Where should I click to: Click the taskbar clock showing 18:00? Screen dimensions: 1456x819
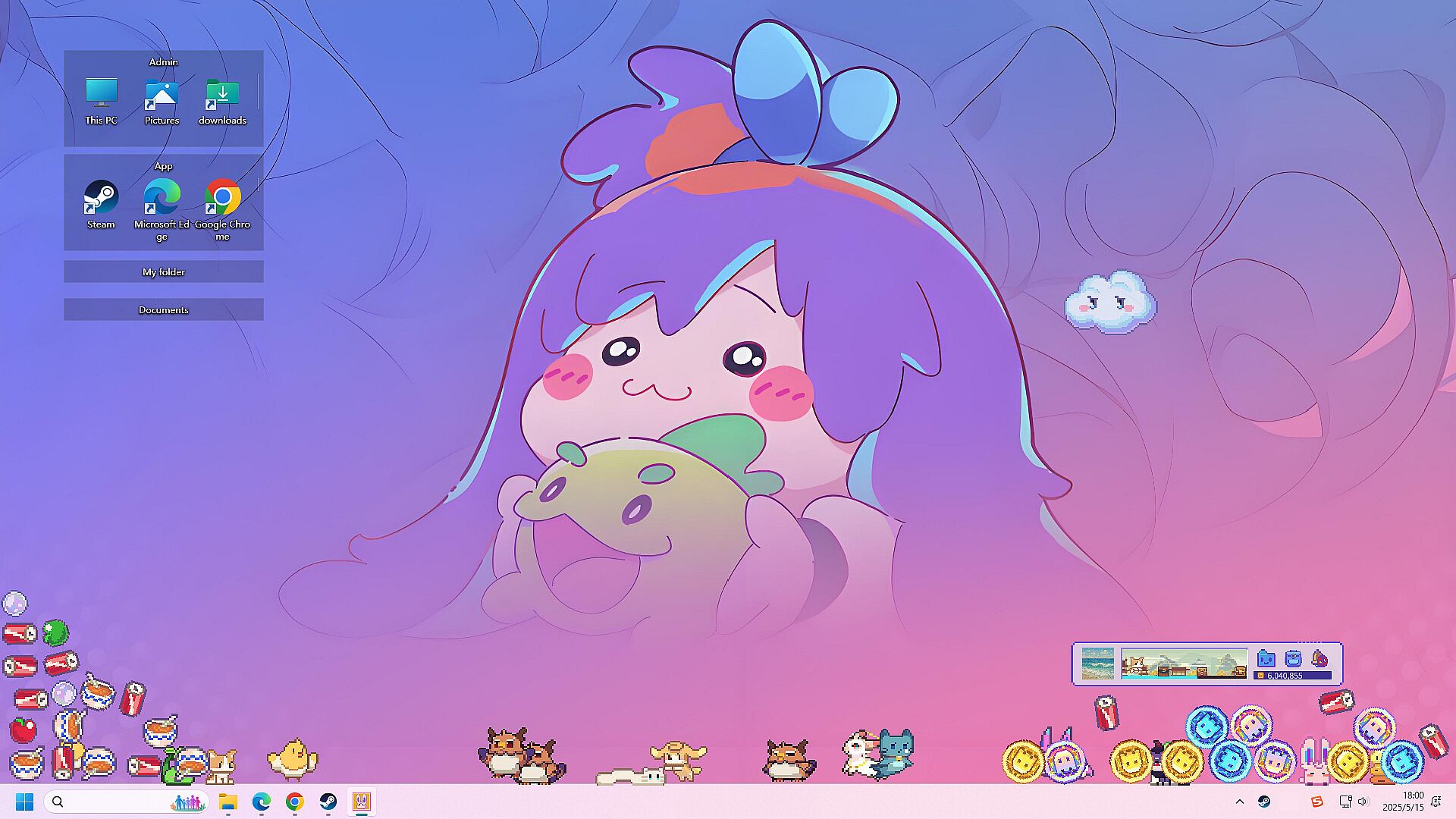[x=1403, y=802]
